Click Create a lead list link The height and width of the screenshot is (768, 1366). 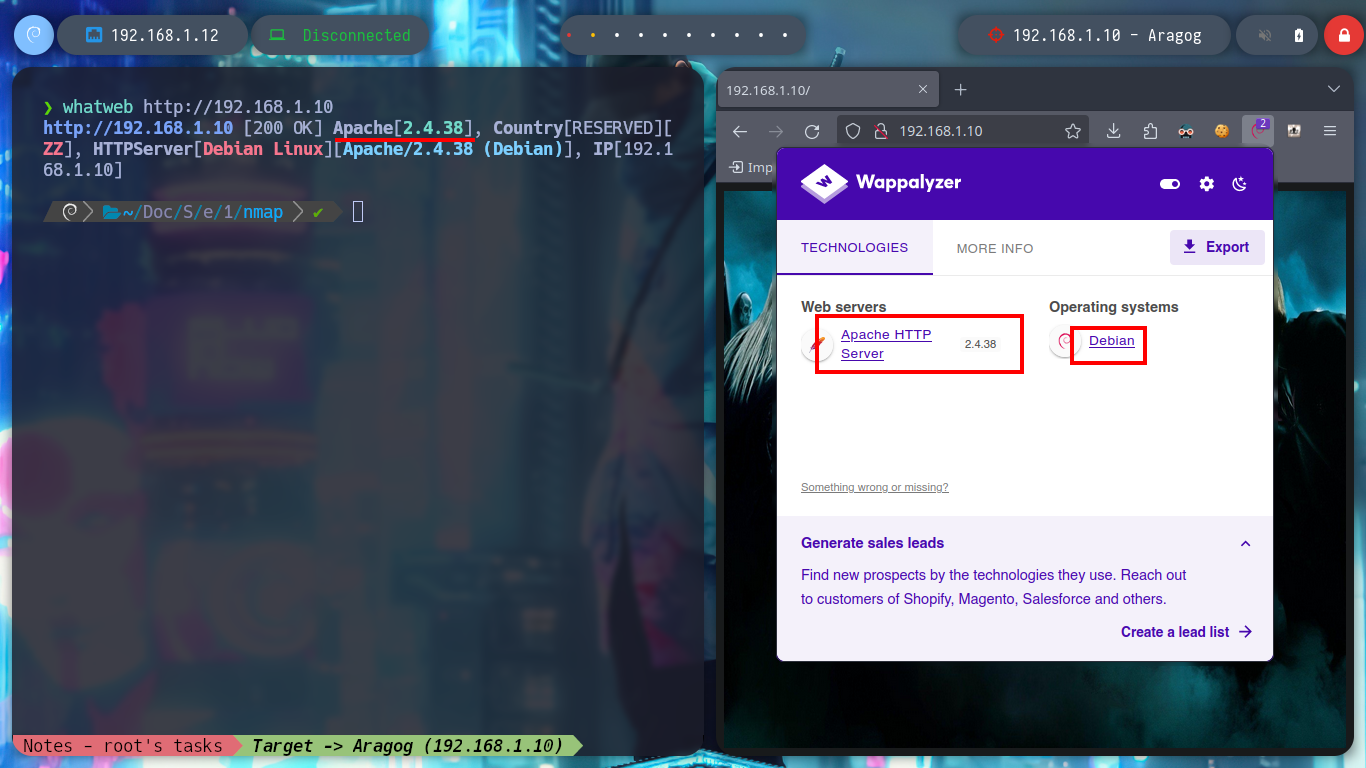click(1187, 632)
